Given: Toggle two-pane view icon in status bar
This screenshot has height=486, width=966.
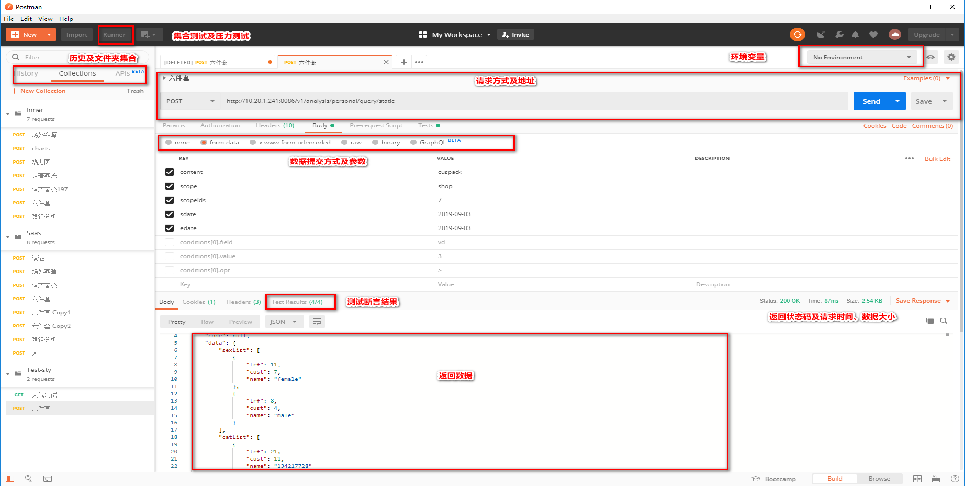Looking at the screenshot, I should click(x=917, y=479).
